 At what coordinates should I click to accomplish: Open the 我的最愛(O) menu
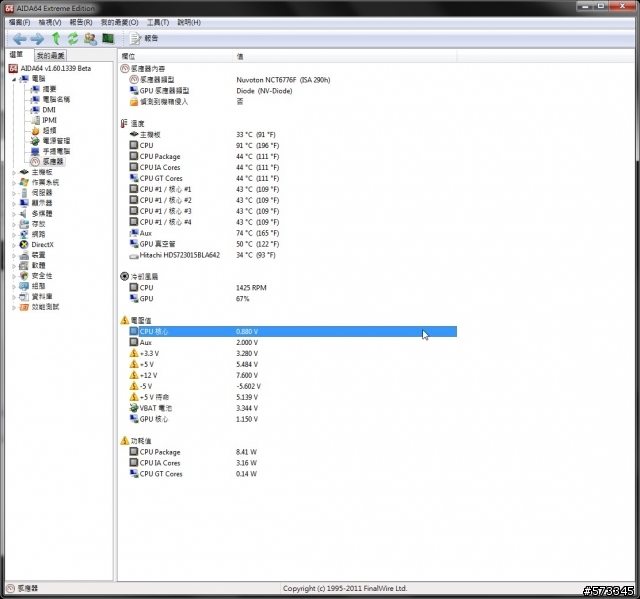coord(120,22)
